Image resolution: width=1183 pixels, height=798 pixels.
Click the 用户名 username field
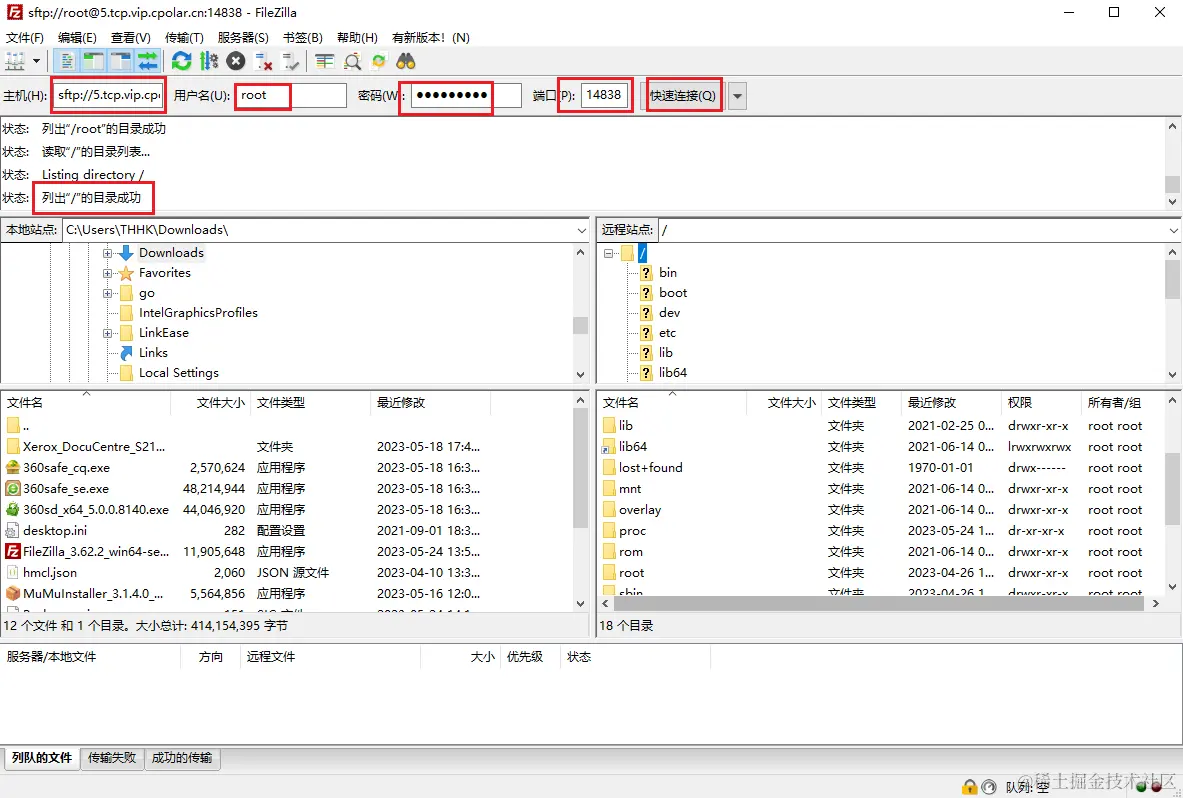click(x=290, y=95)
